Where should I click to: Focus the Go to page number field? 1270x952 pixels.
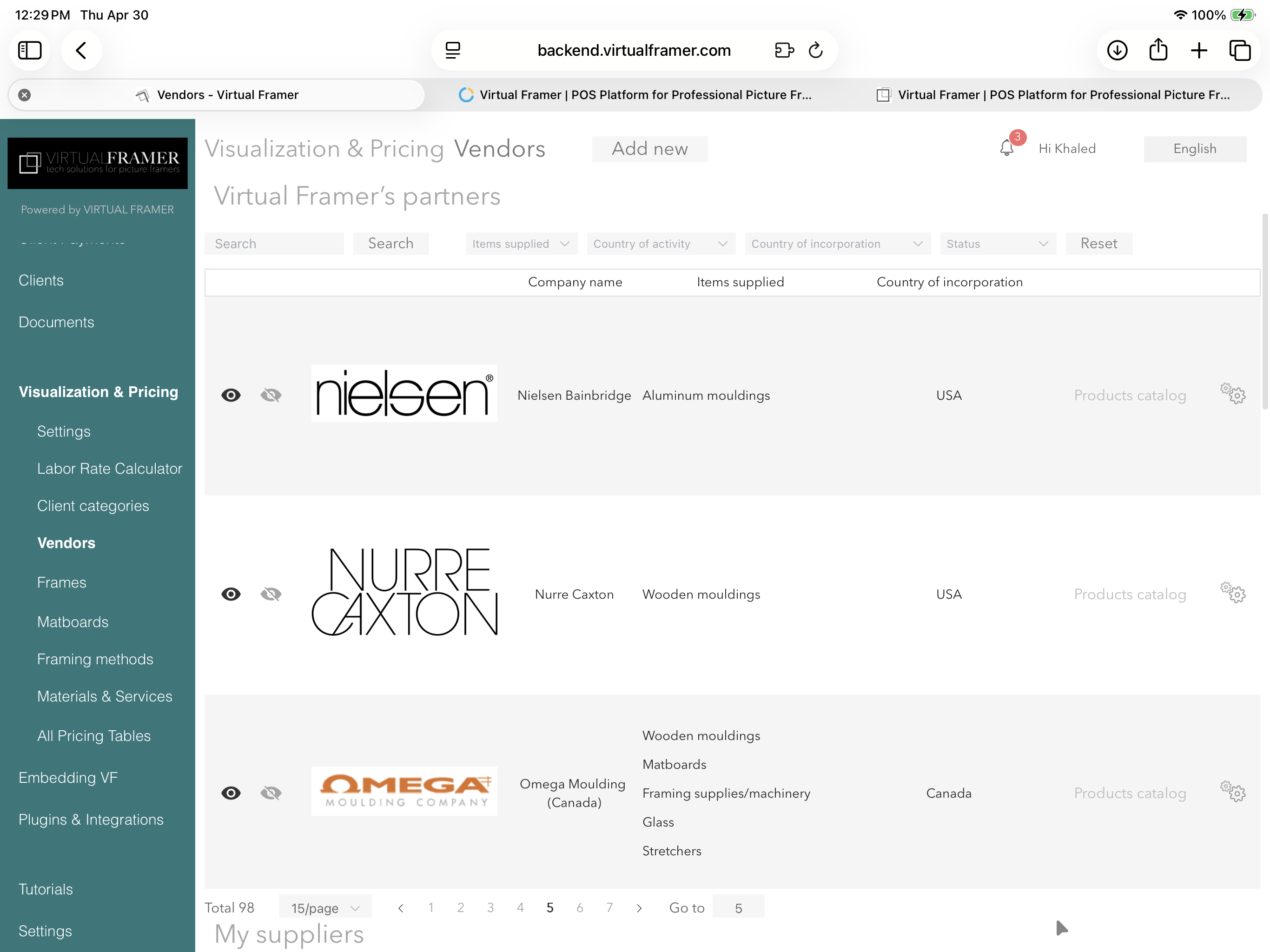coord(738,908)
